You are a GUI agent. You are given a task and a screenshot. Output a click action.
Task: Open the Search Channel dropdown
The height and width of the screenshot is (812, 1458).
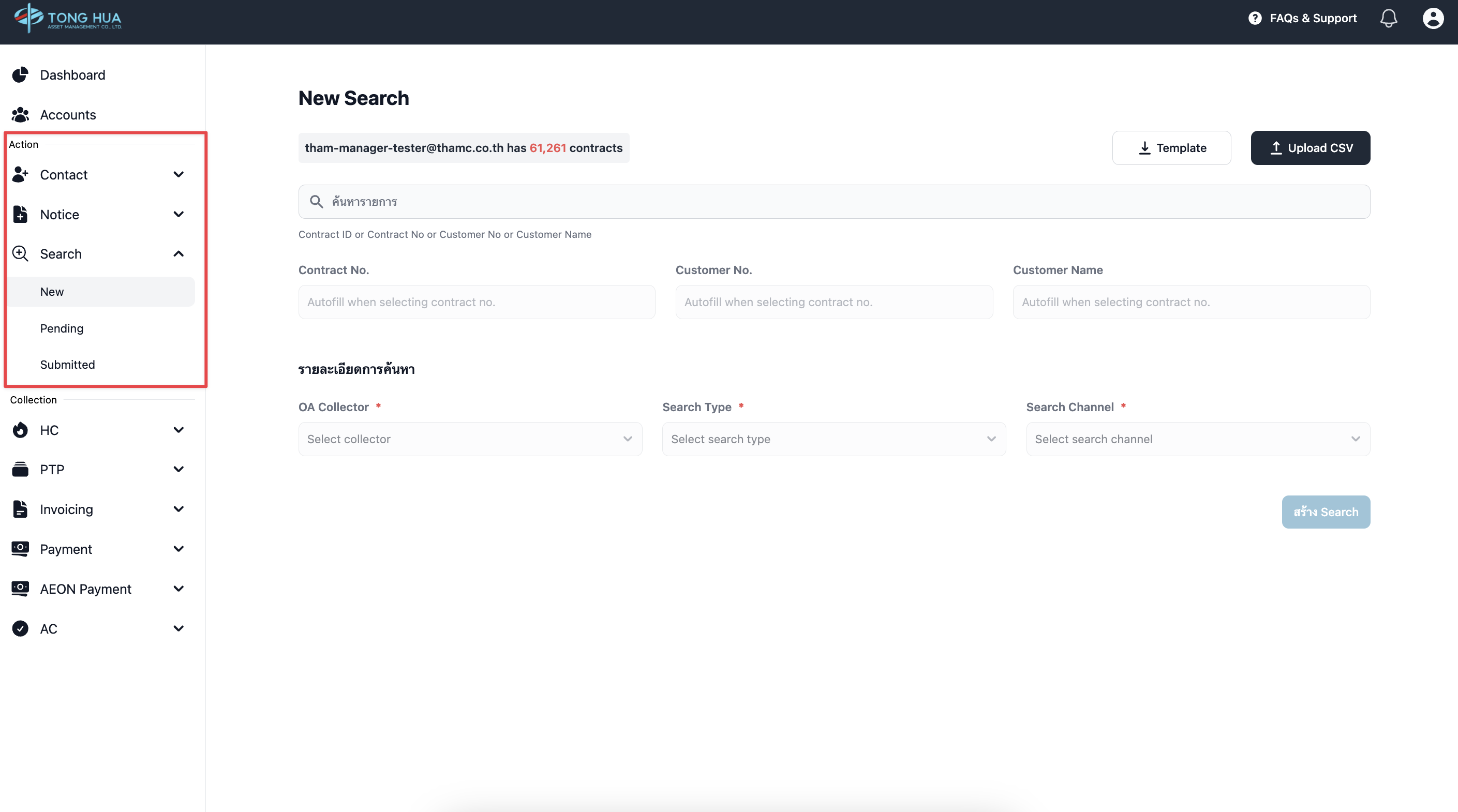point(1198,439)
